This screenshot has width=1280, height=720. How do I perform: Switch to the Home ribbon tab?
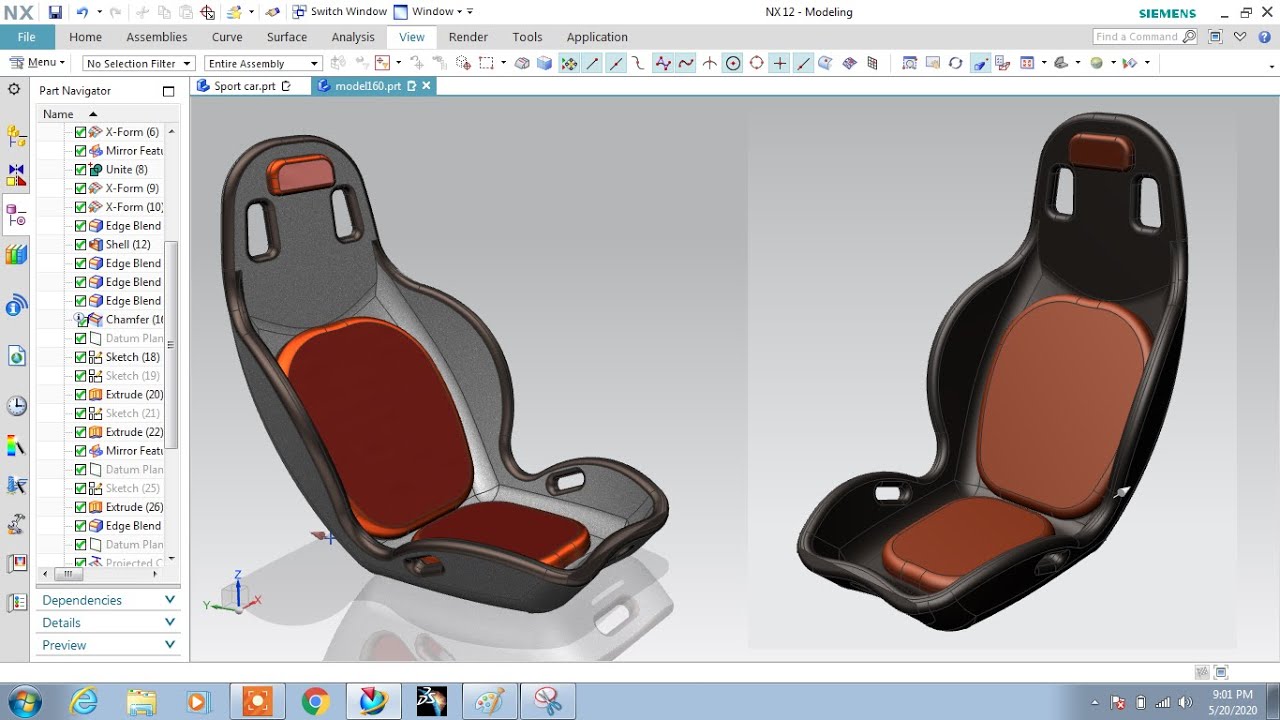[85, 37]
